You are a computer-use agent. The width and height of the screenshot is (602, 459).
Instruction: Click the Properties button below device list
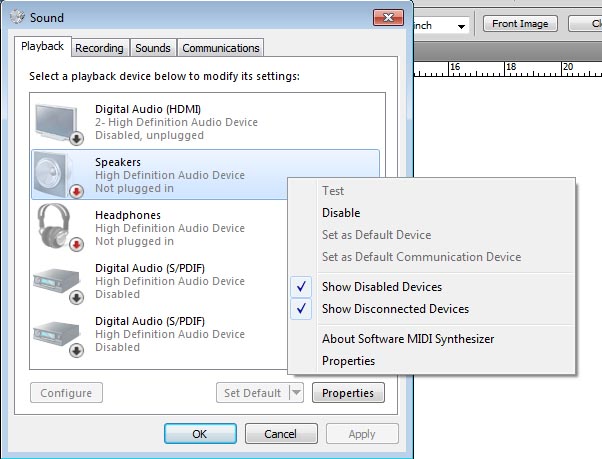coord(348,393)
